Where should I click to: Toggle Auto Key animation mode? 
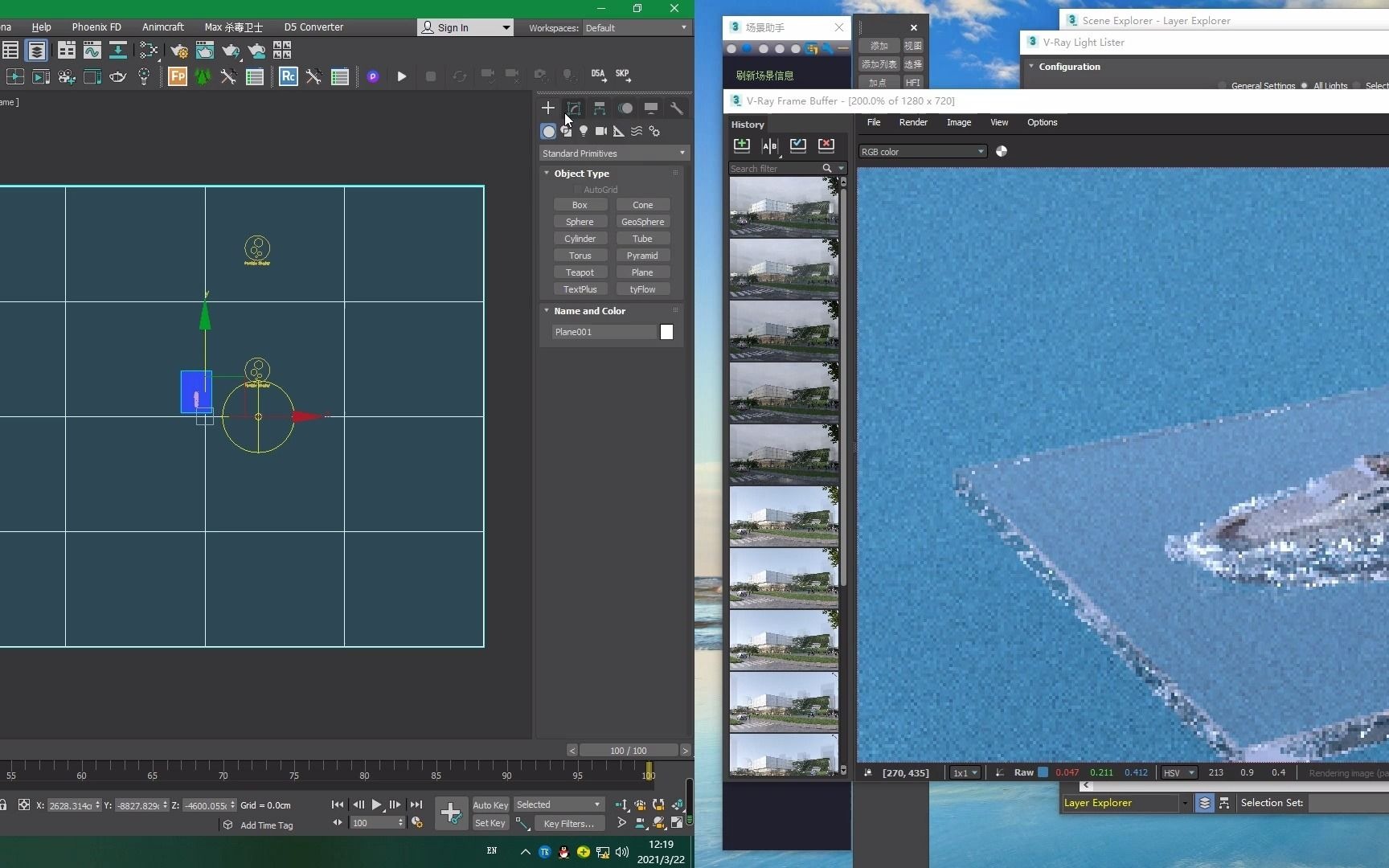[490, 805]
